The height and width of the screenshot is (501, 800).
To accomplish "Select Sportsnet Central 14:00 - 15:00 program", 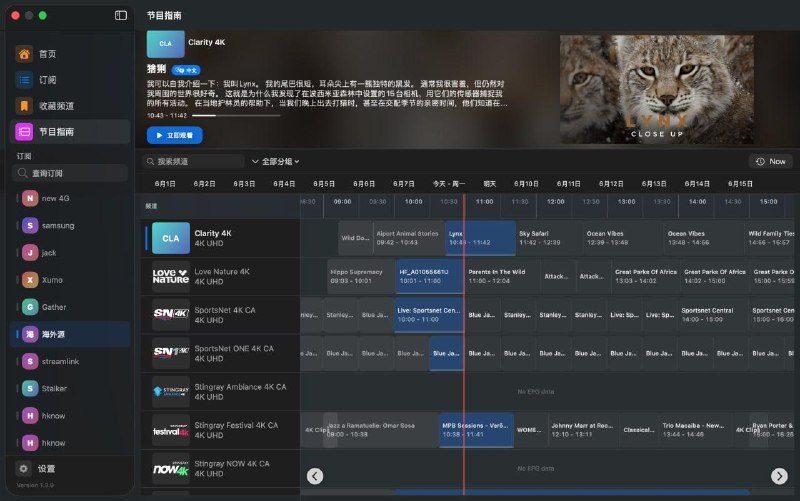I will click(x=713, y=315).
